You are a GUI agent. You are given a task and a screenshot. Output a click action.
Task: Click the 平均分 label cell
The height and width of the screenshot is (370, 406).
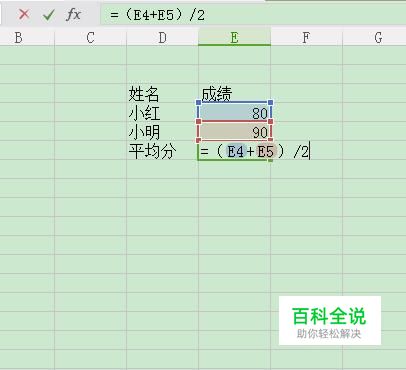point(162,151)
